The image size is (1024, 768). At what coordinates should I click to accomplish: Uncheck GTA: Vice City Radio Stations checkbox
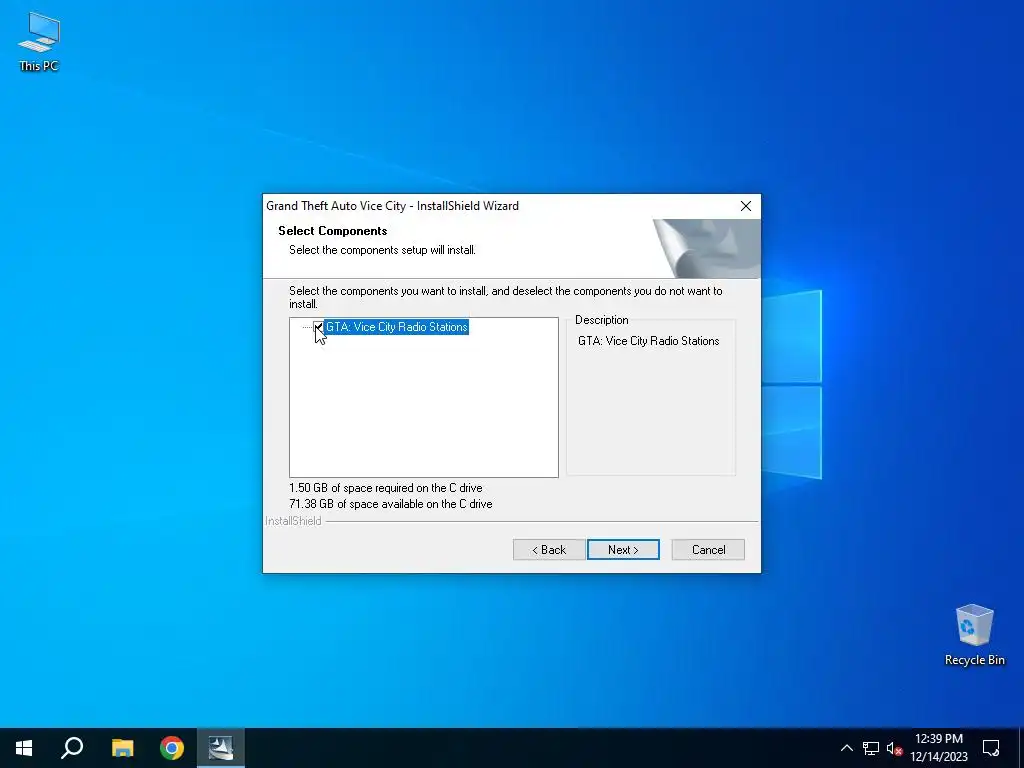pos(318,327)
